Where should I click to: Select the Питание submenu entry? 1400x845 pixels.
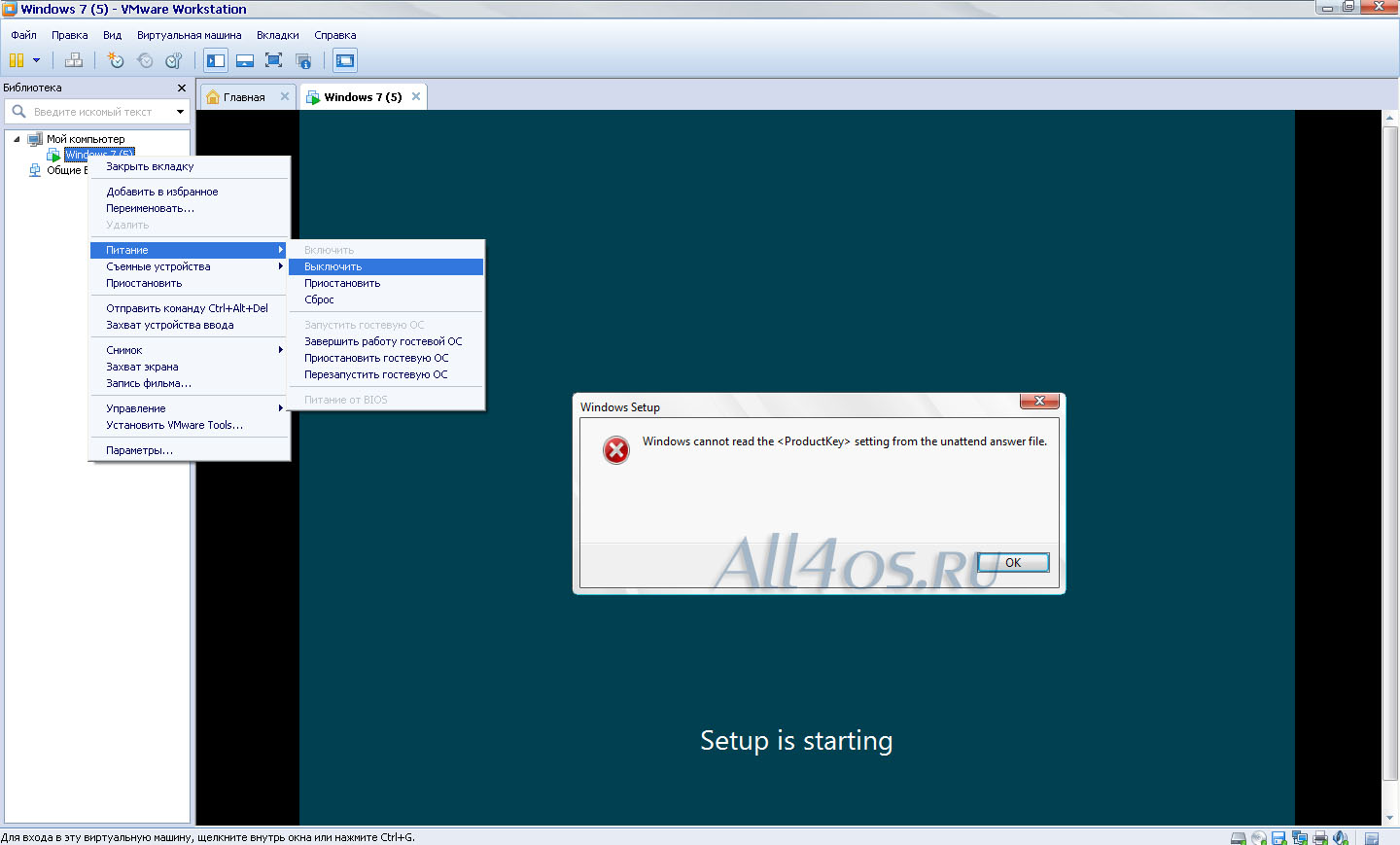pos(190,250)
